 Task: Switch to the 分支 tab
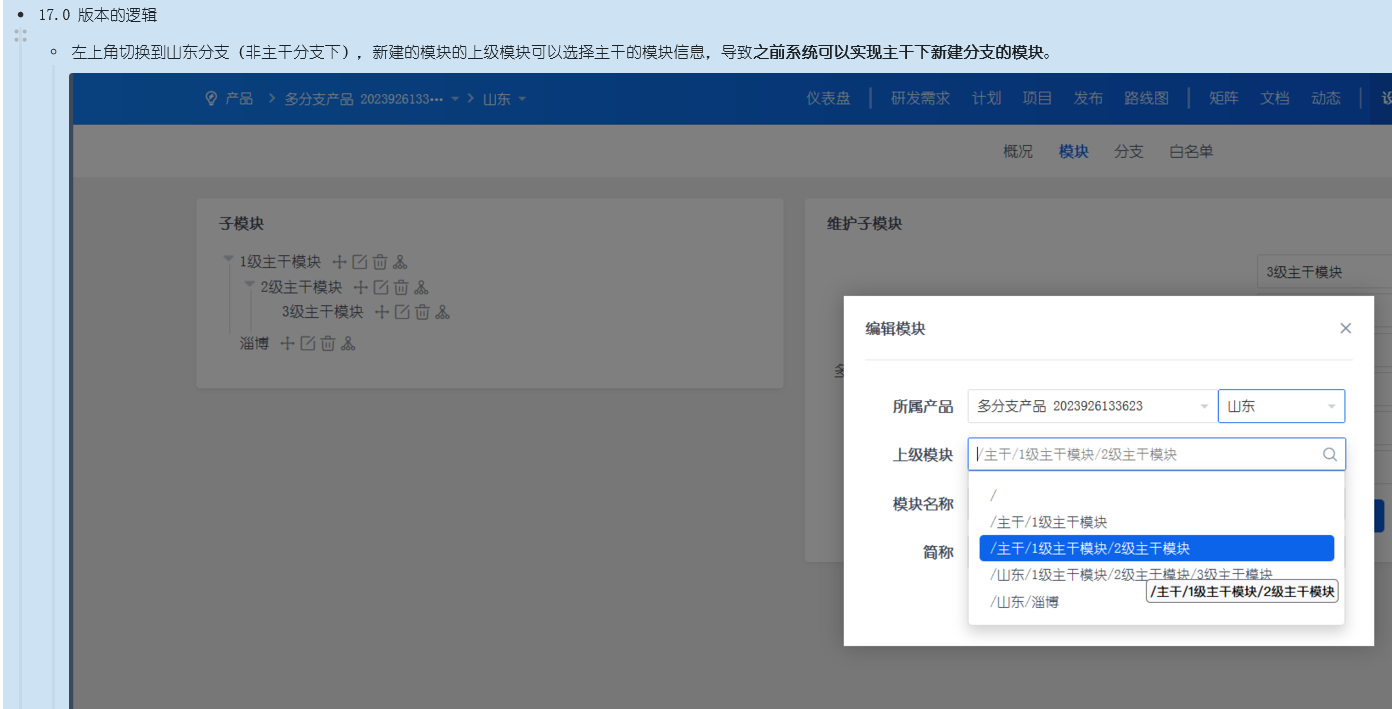[x=1128, y=152]
